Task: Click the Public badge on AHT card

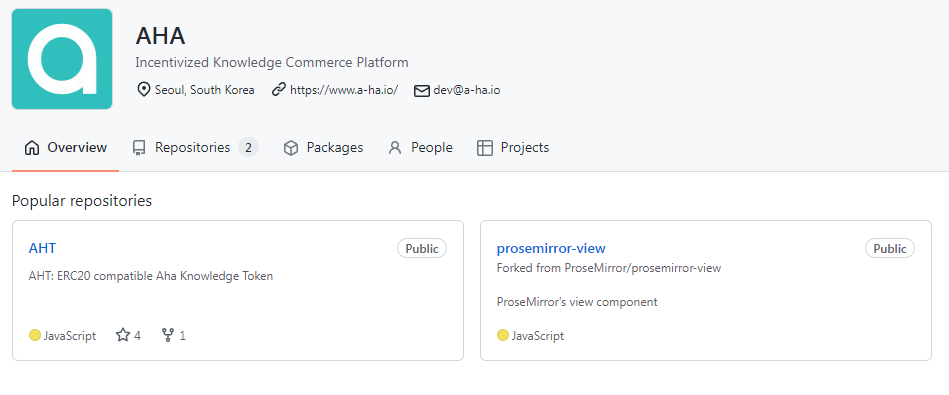Action: (x=422, y=249)
